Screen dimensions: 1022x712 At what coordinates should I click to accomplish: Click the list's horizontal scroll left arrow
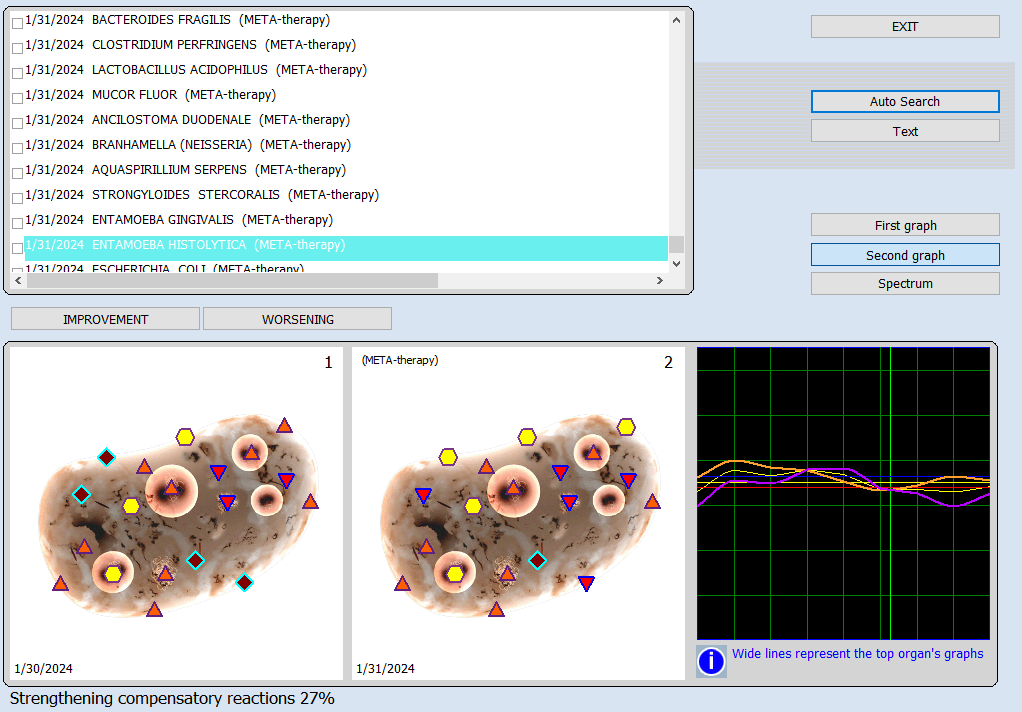[x=17, y=281]
